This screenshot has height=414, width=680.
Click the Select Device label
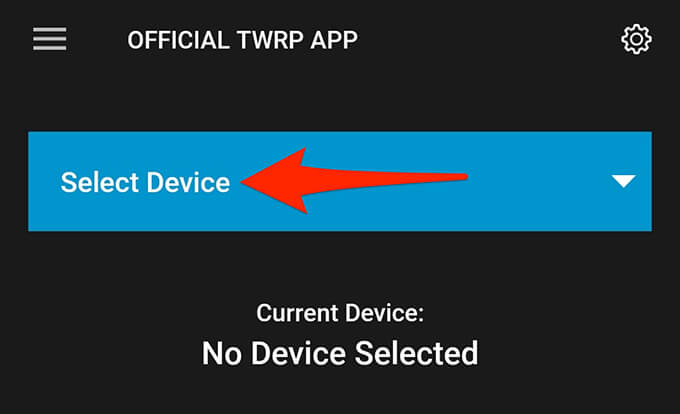point(145,183)
